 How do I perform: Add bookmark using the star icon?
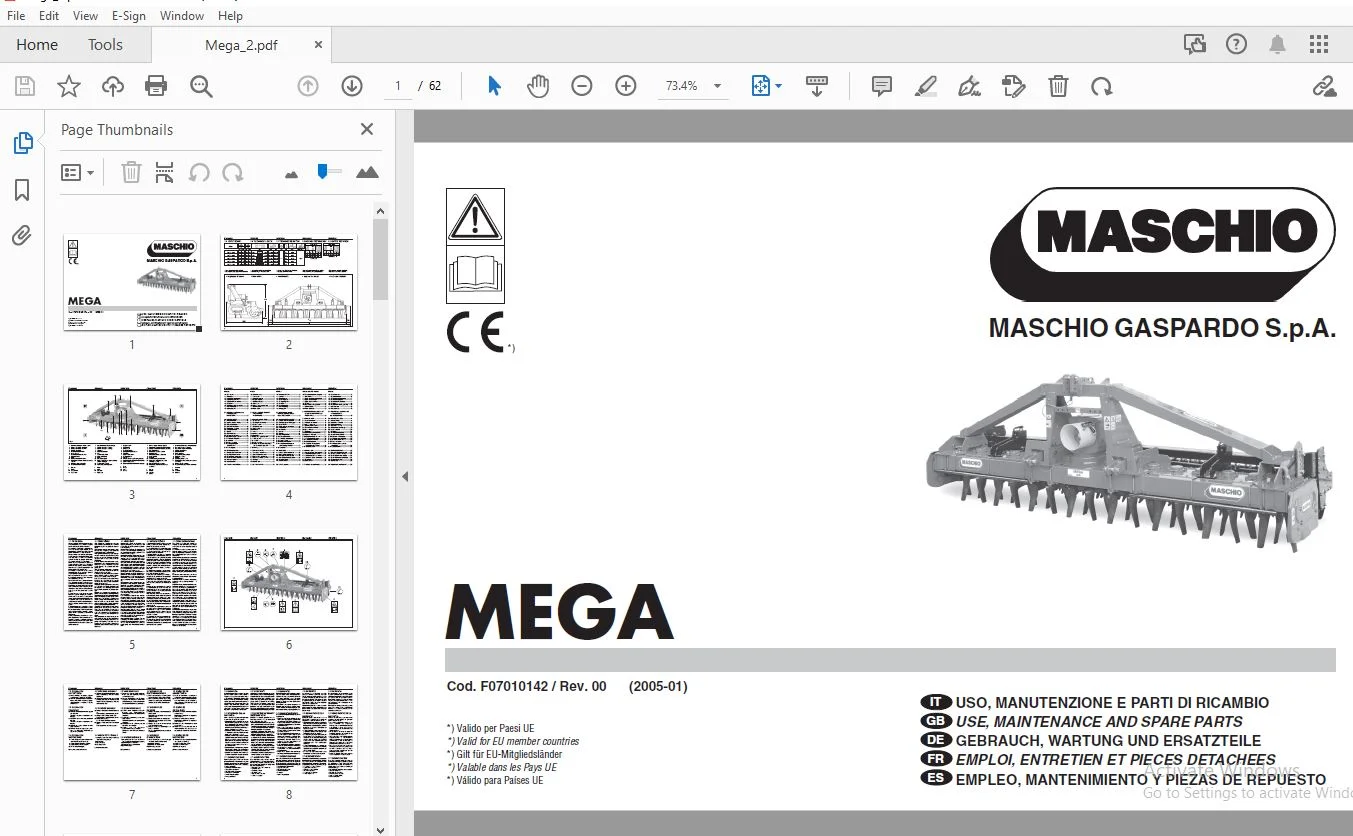(69, 86)
